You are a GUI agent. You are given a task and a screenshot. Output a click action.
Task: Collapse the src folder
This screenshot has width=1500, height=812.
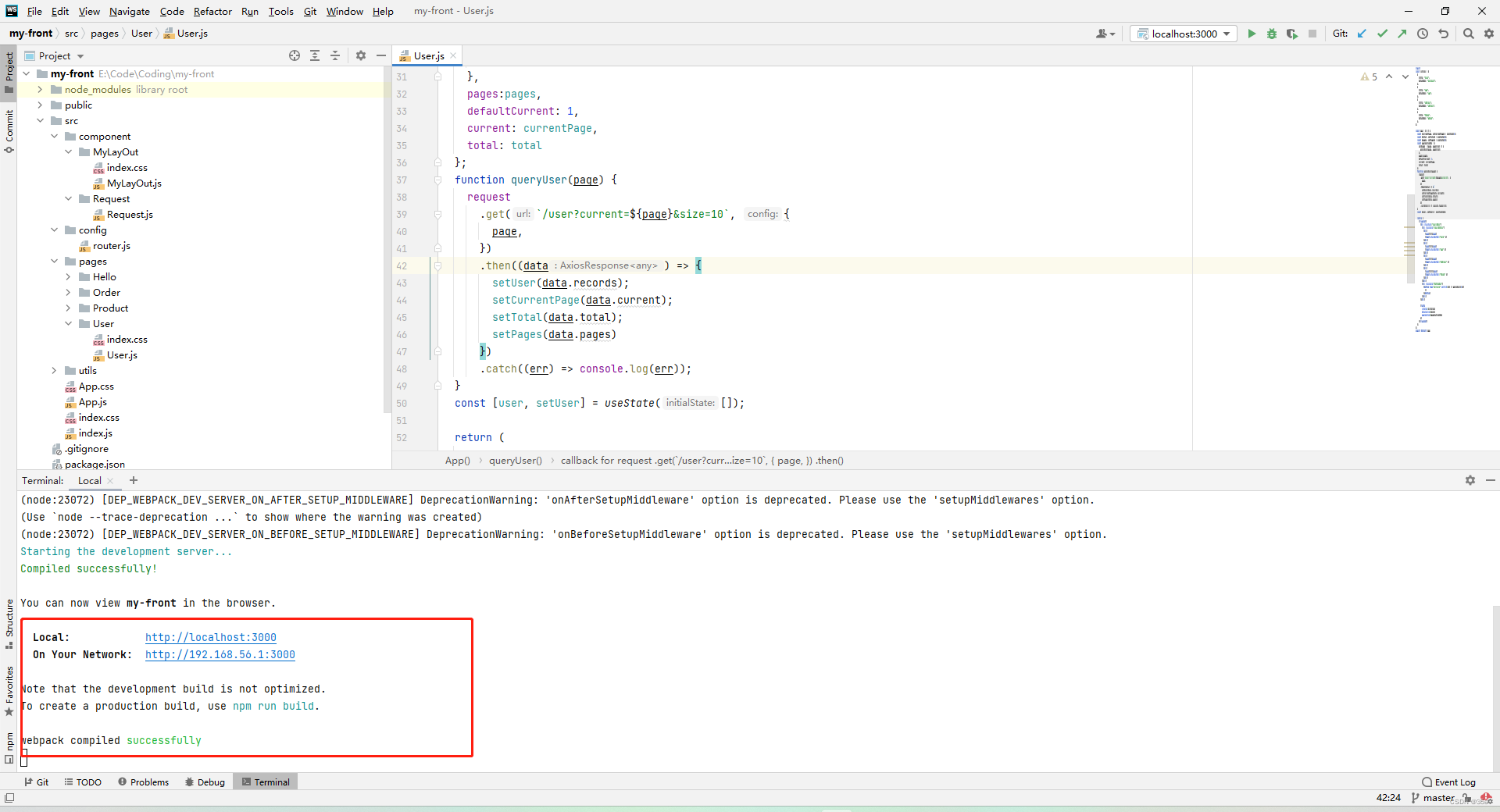[x=40, y=121]
